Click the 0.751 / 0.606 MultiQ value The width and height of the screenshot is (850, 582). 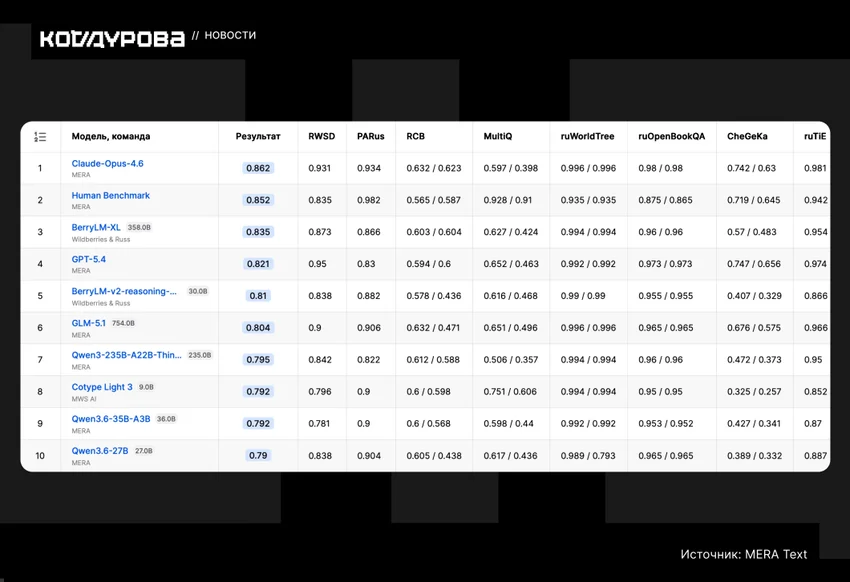click(x=510, y=392)
